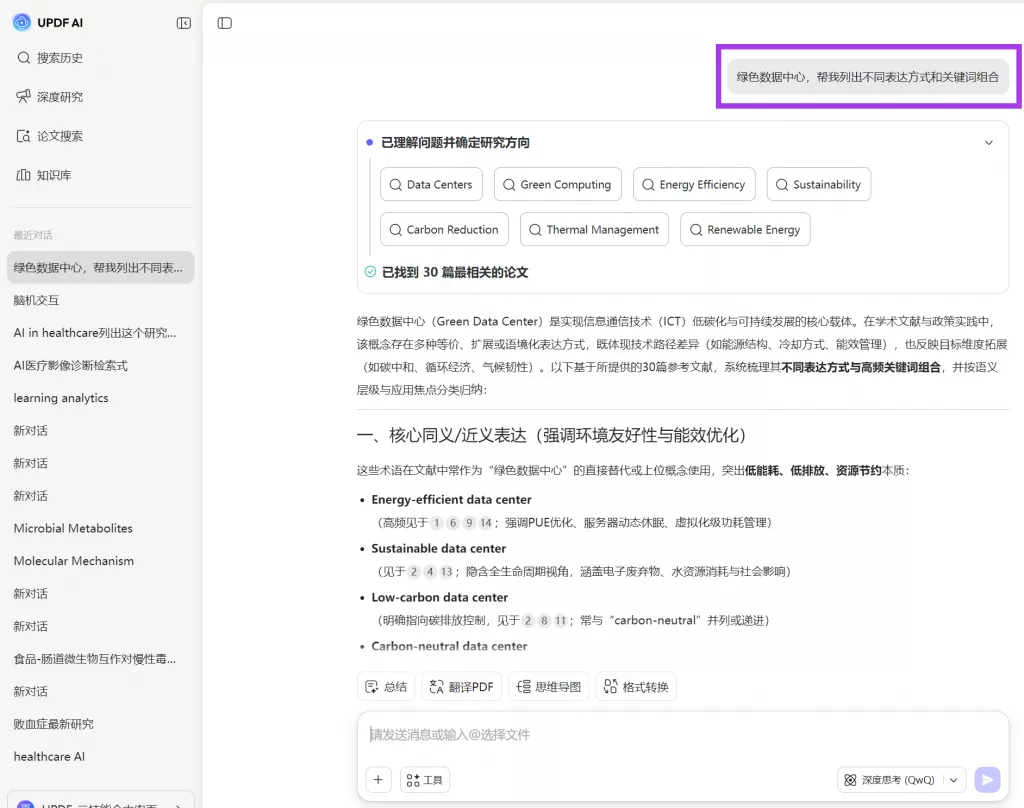Toggle the panel icon above the chat area
The height and width of the screenshot is (808, 1024).
point(224,22)
